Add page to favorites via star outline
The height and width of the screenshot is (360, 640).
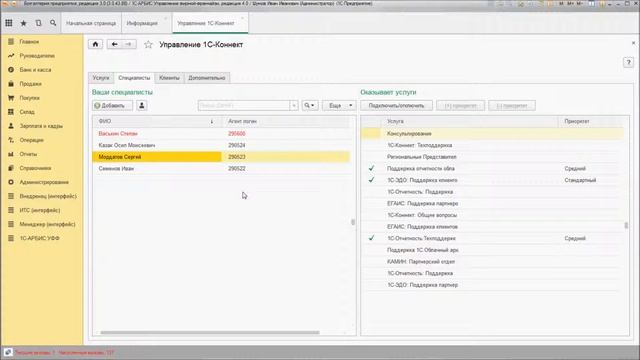pos(148,44)
